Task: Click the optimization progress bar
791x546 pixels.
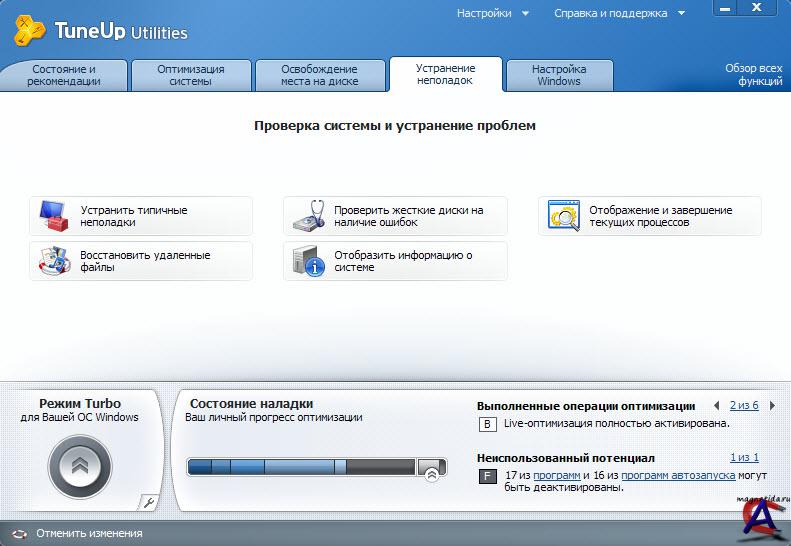Action: tap(300, 467)
